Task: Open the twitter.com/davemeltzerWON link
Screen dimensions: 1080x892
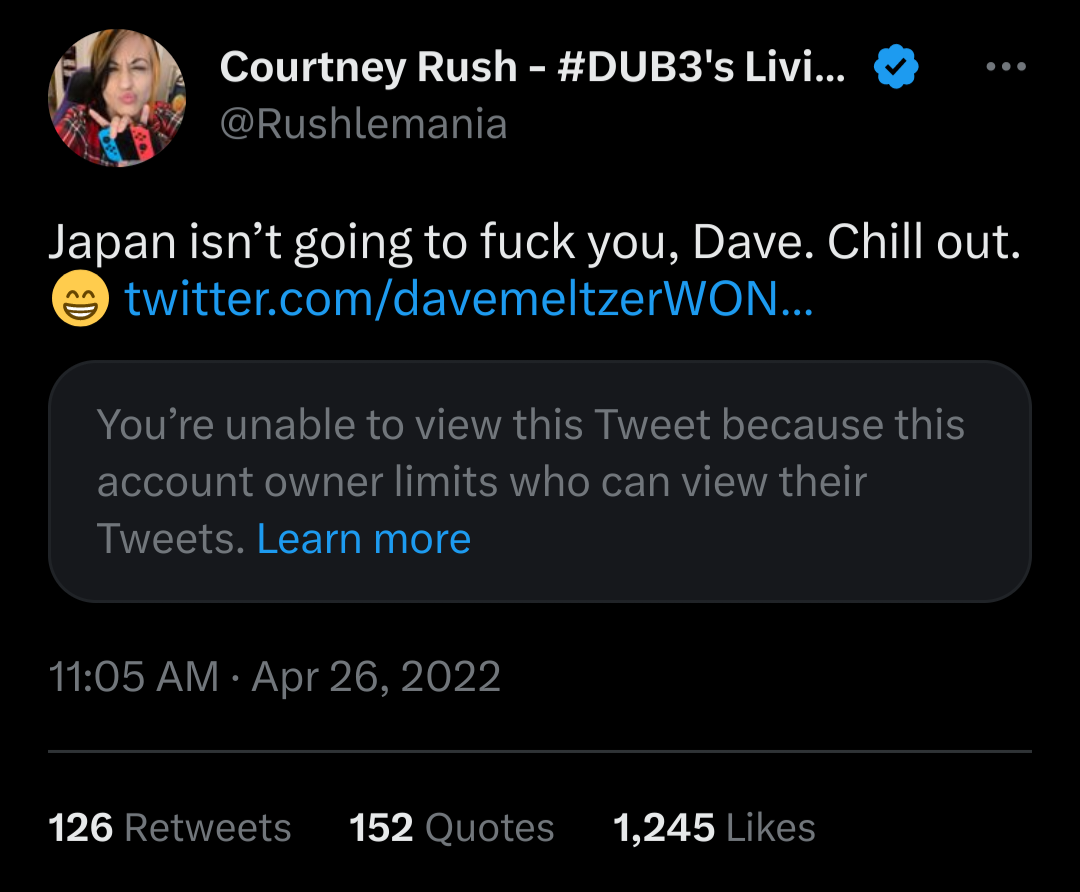Action: (x=470, y=299)
